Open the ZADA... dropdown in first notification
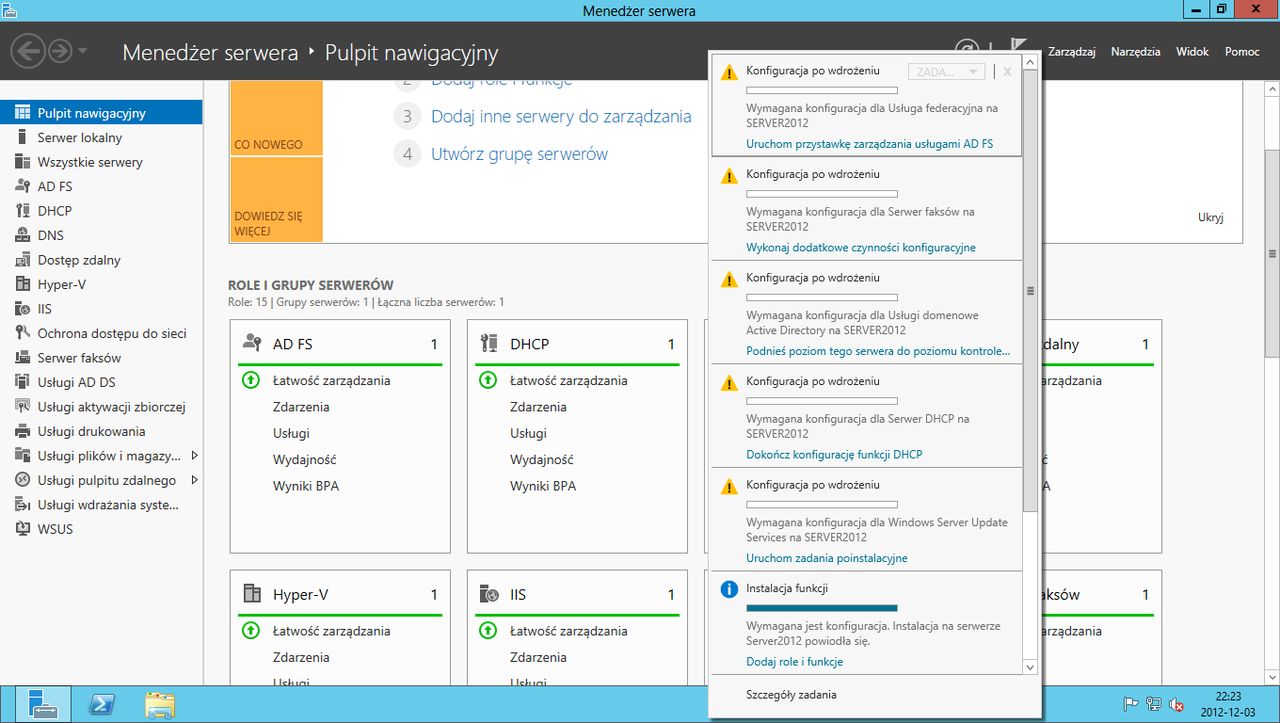 click(x=946, y=72)
